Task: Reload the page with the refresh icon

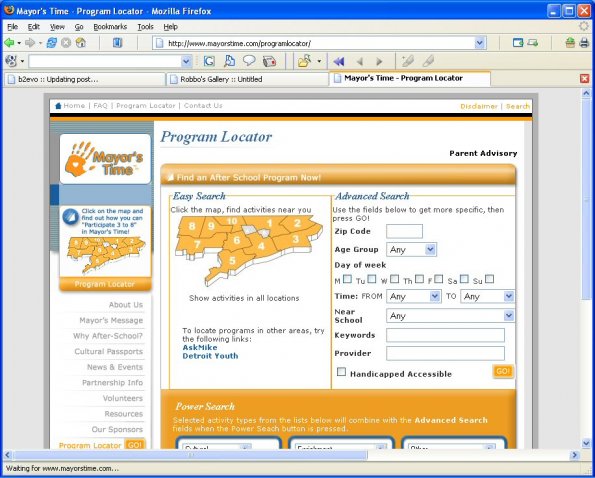Action: (52, 43)
